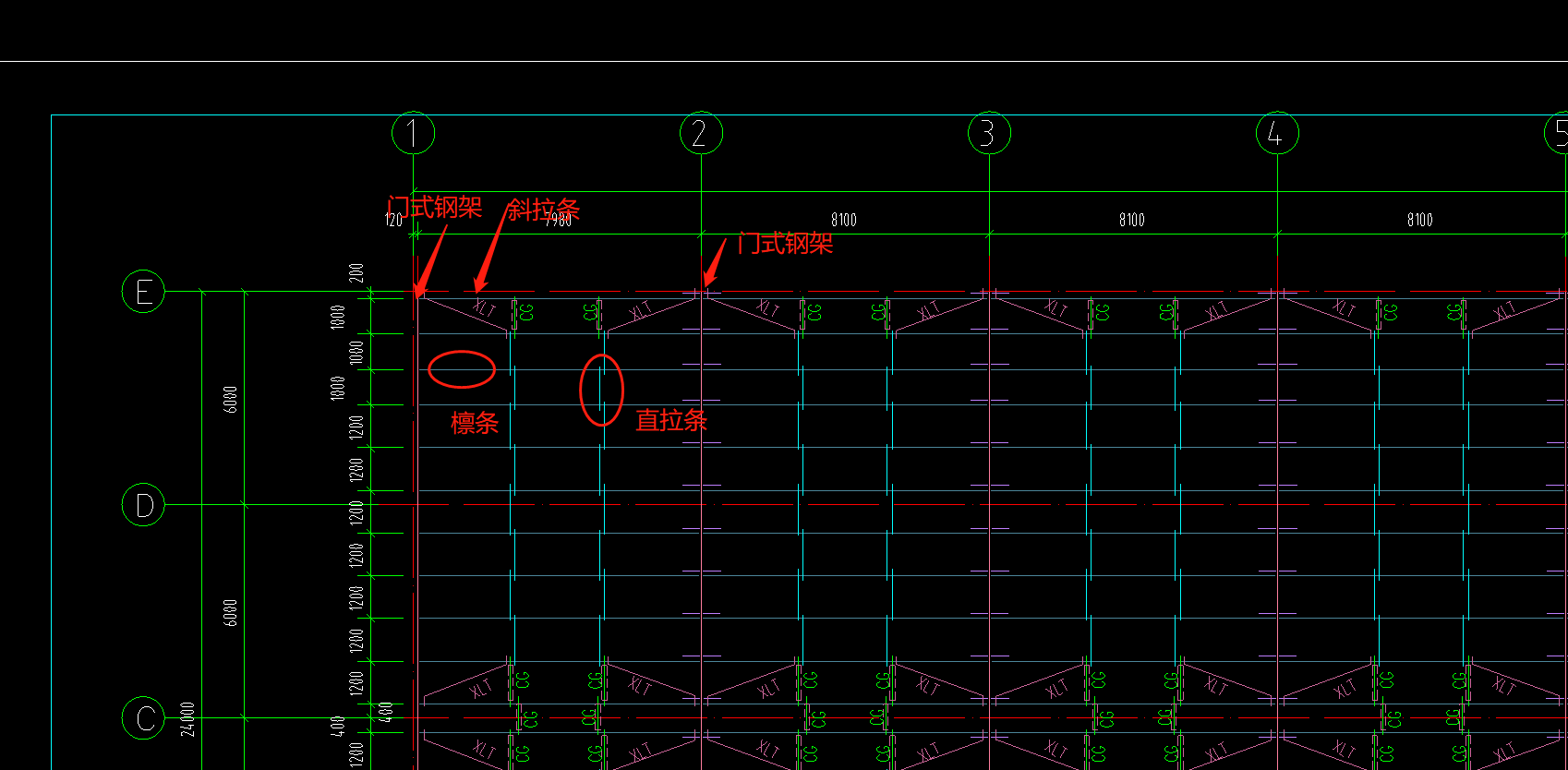
Task: Select grid axis bubble E
Action: pos(143,292)
